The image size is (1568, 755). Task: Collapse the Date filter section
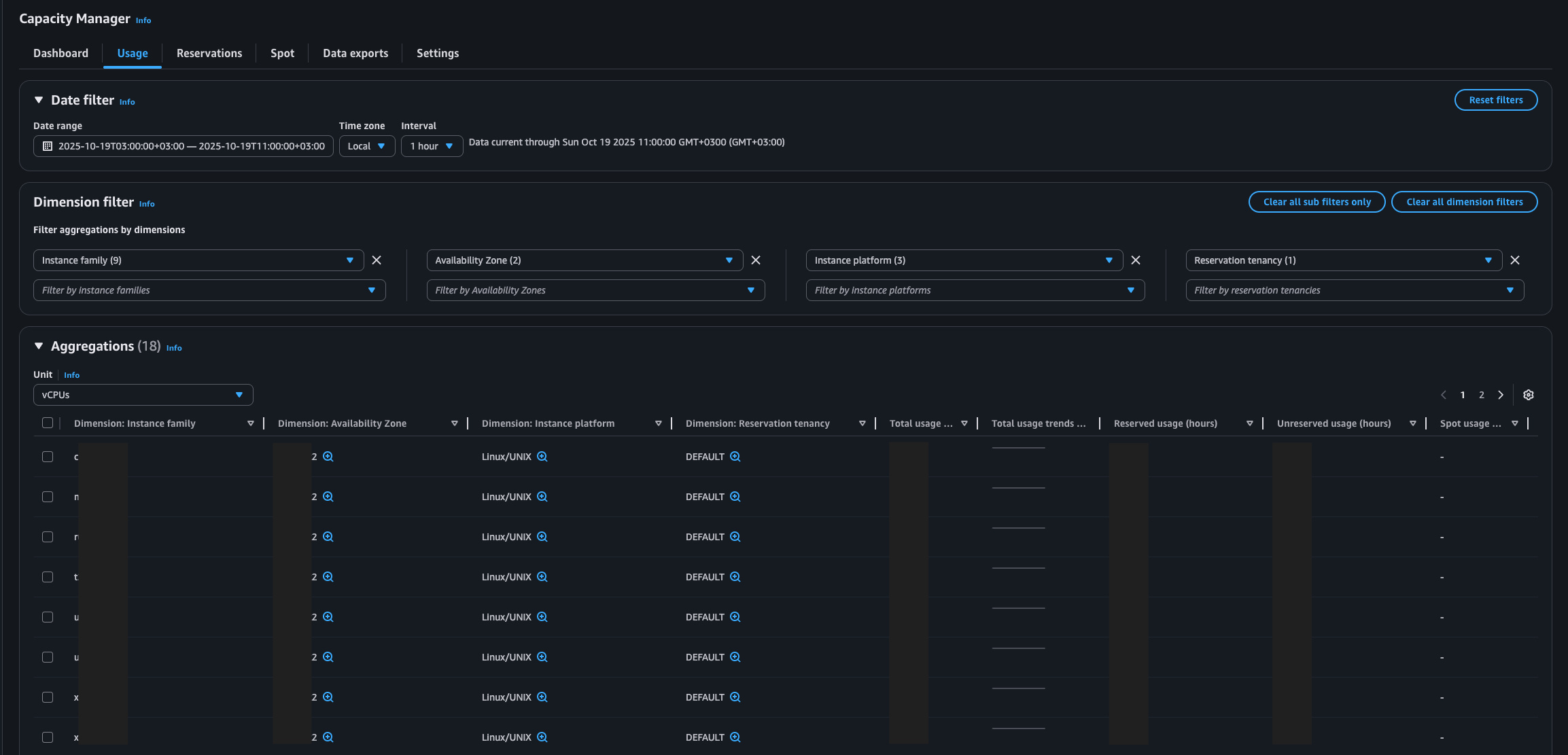[x=39, y=100]
